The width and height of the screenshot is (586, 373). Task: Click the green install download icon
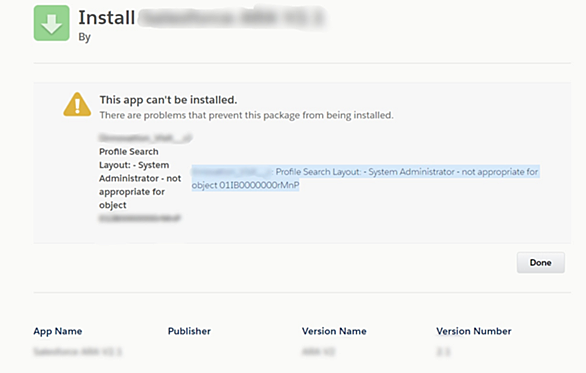click(x=52, y=23)
